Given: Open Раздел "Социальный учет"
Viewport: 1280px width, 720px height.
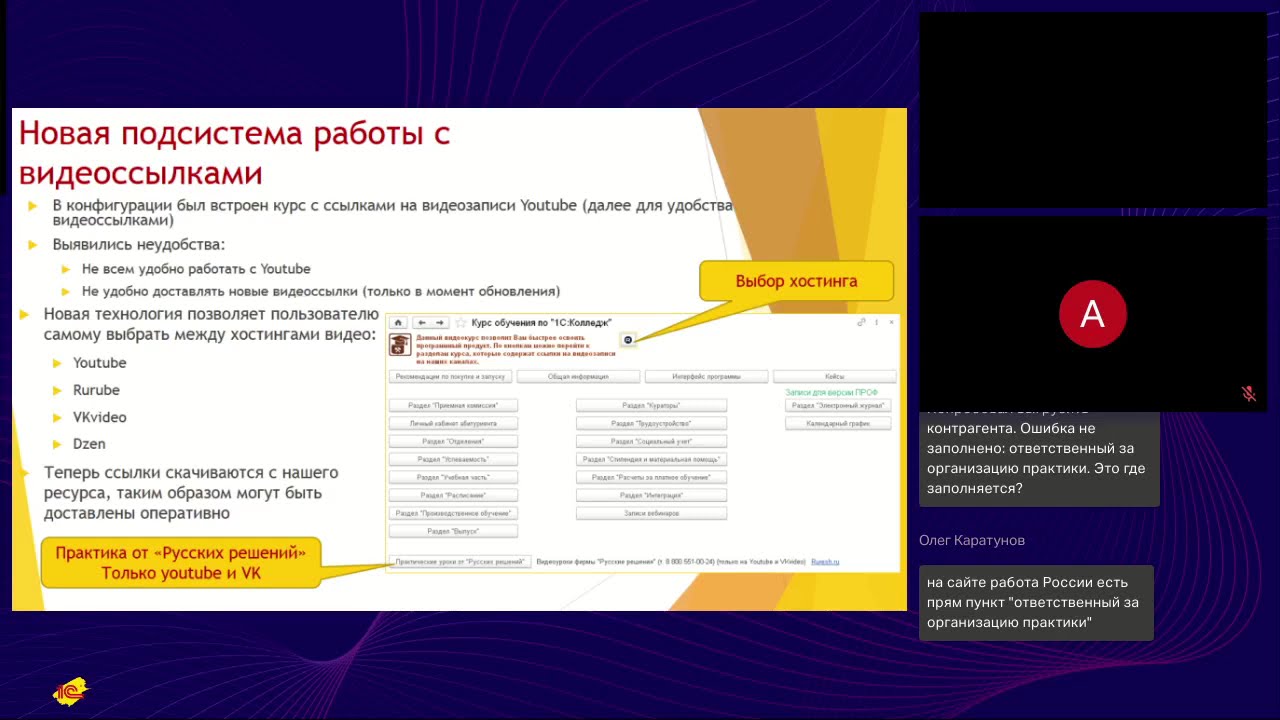Looking at the screenshot, I should [x=651, y=441].
